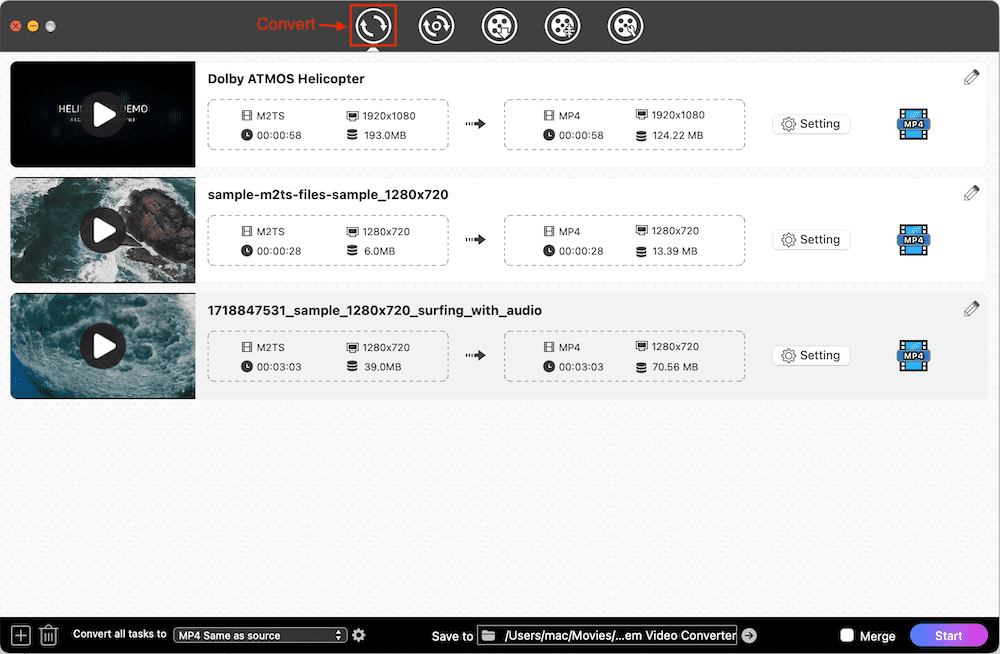Choose MP4 format icon for sample-m2ts-files-sample_1280x720
Viewport: 1000px width, 654px height.
[913, 240]
